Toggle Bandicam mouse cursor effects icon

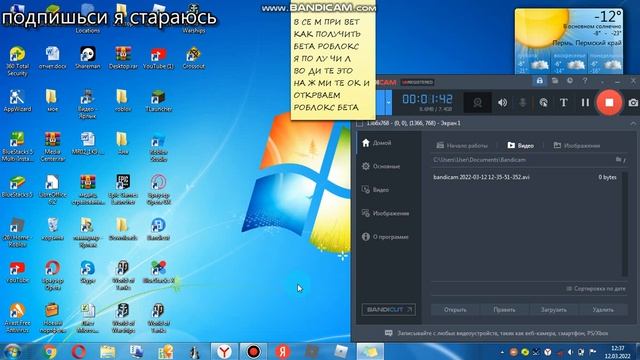point(544,102)
